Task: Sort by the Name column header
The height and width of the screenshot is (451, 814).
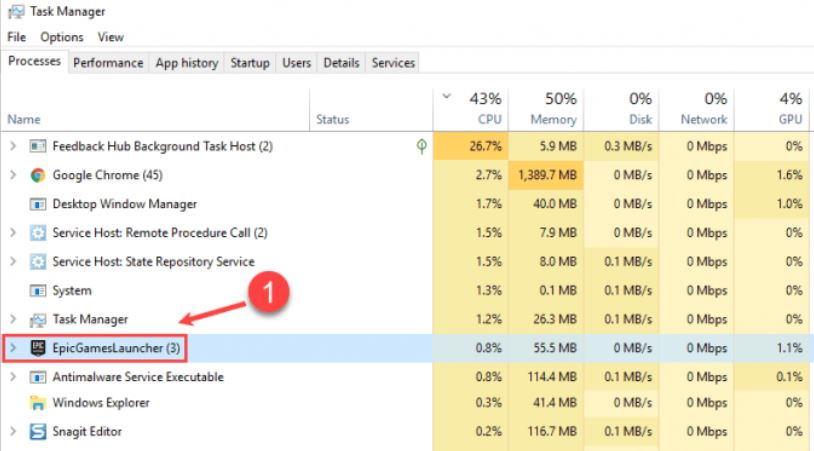Action: pos(24,119)
